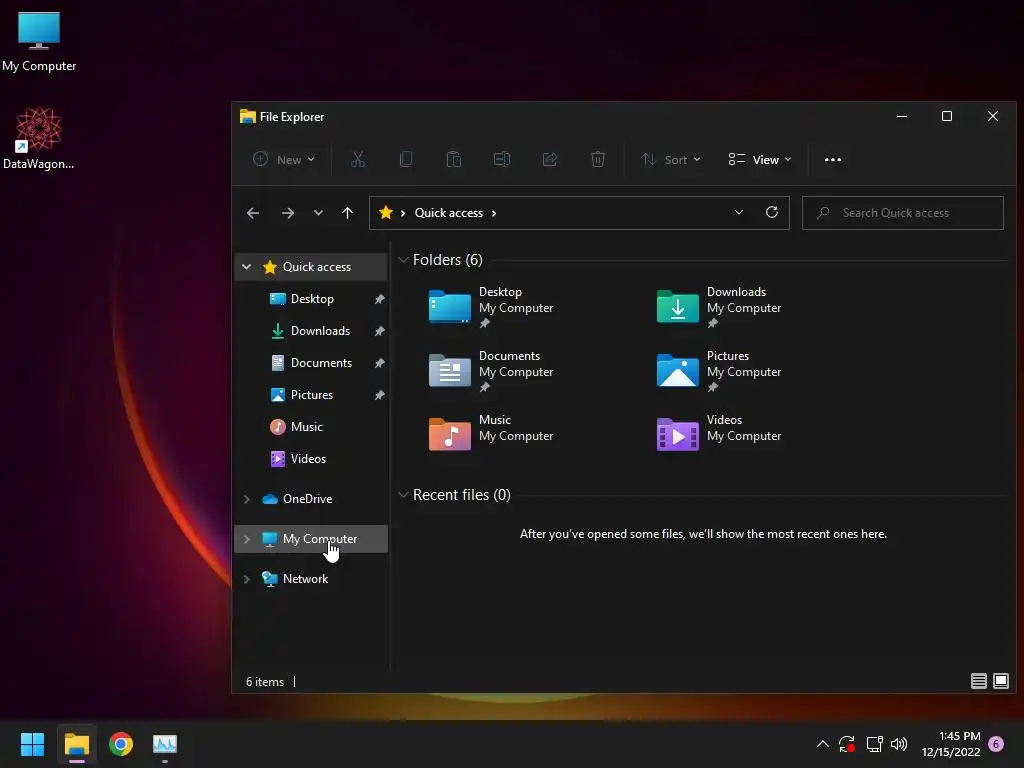The height and width of the screenshot is (768, 1024).
Task: Go back with the left arrow
Action: (253, 213)
